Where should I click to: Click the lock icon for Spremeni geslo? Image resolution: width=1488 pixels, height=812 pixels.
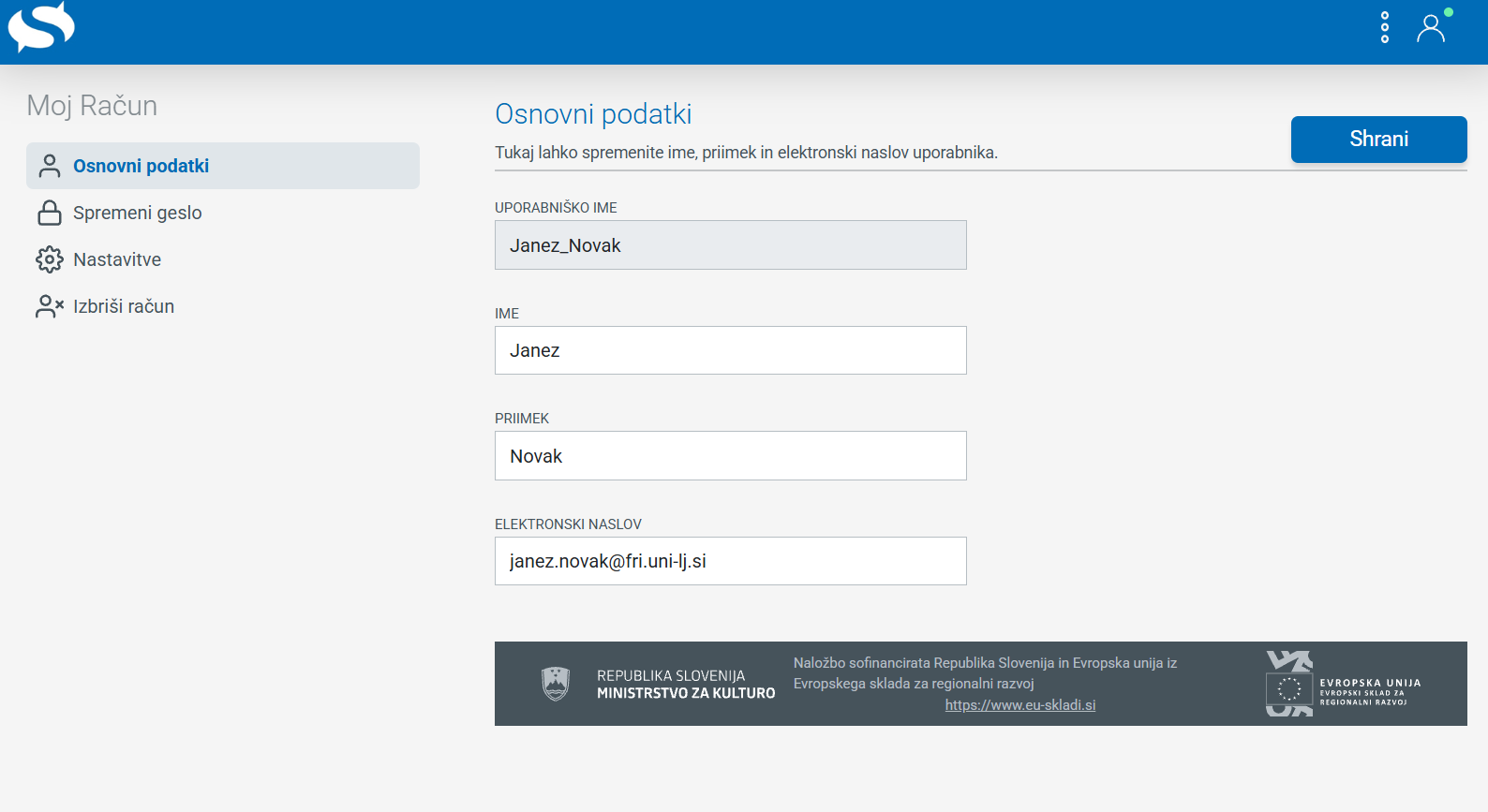point(50,213)
